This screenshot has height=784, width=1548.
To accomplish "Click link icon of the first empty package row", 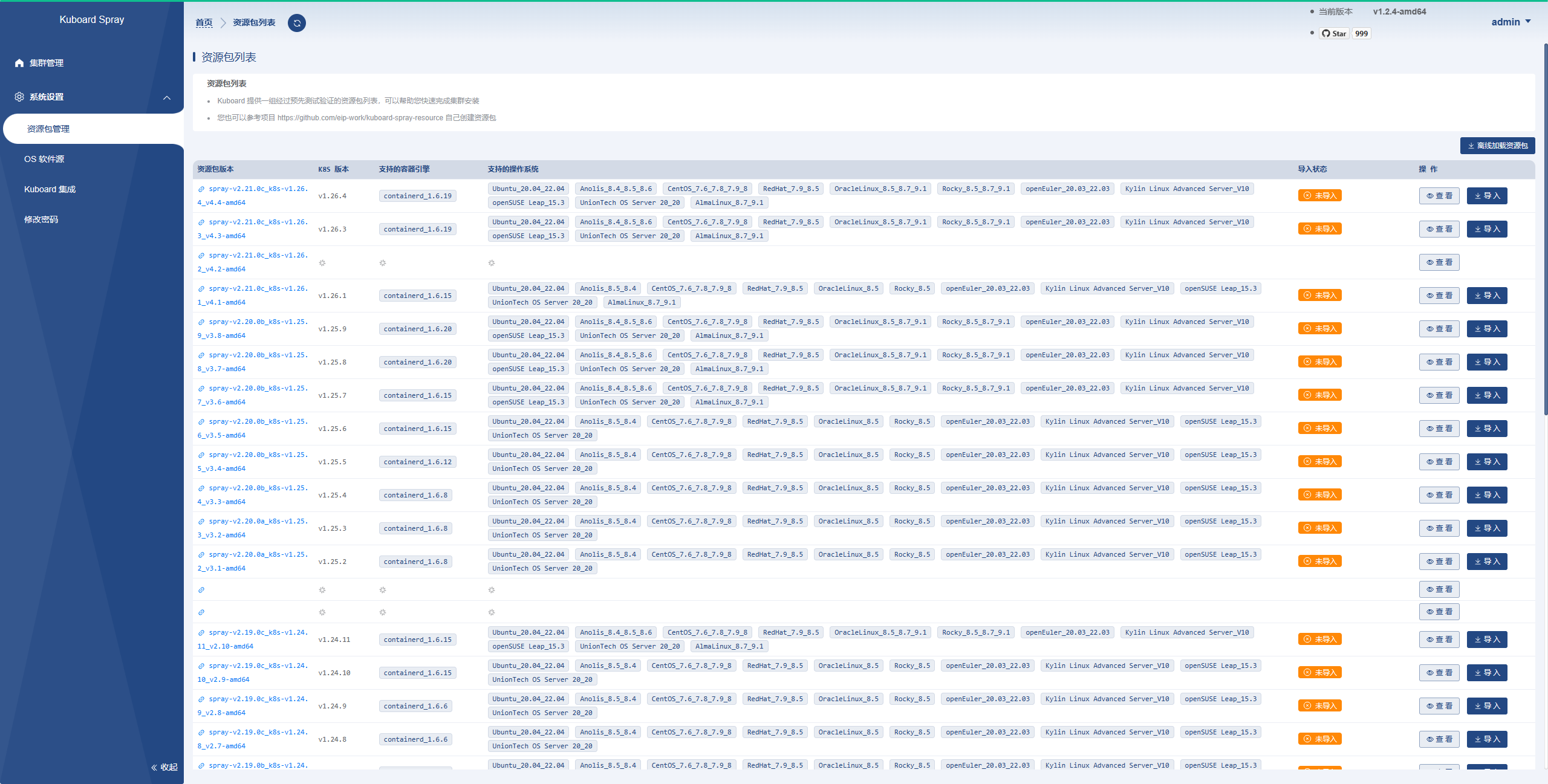I will tap(201, 590).
